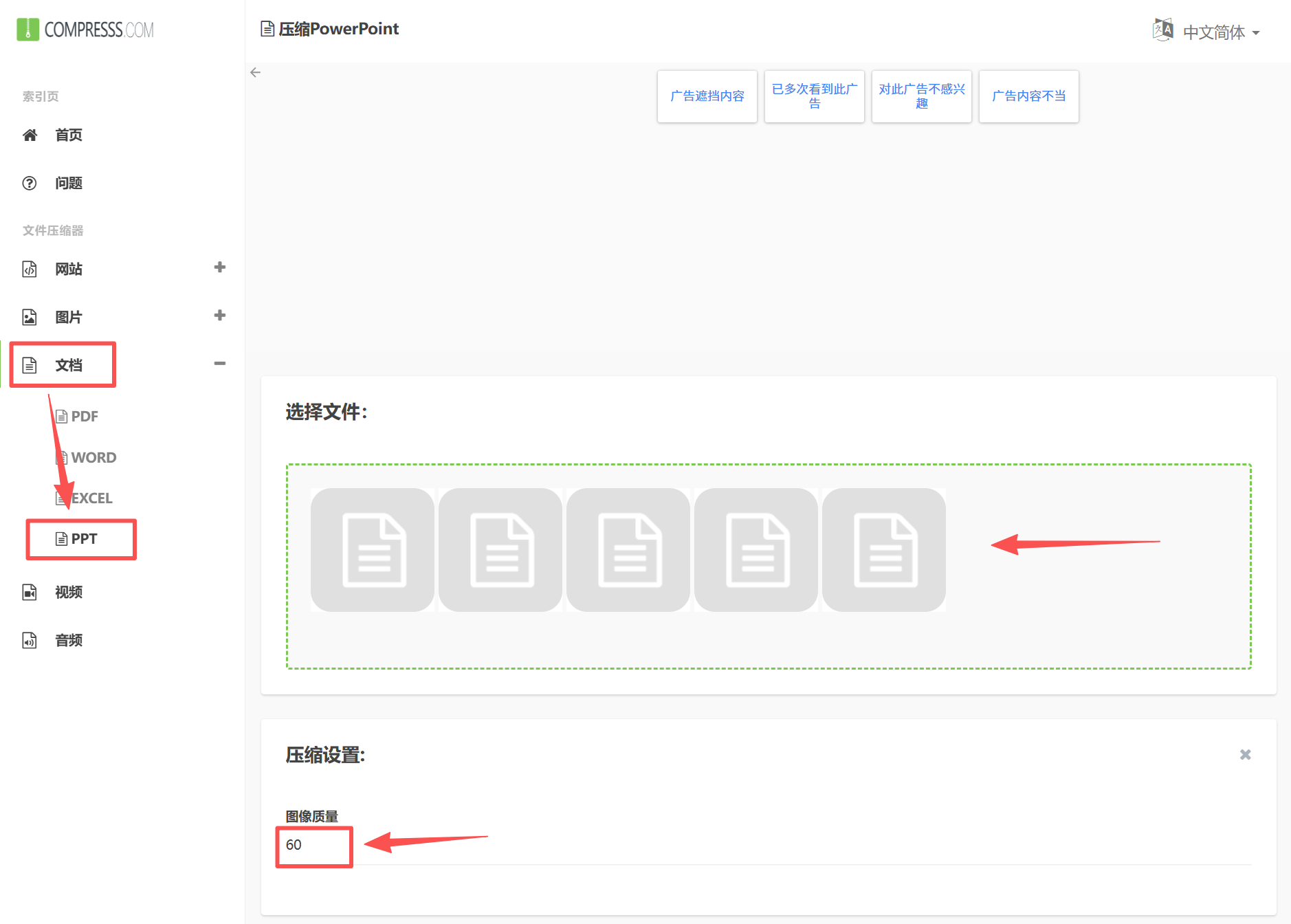Click the 视频 video compressor icon
The width and height of the screenshot is (1291, 924).
click(30, 592)
